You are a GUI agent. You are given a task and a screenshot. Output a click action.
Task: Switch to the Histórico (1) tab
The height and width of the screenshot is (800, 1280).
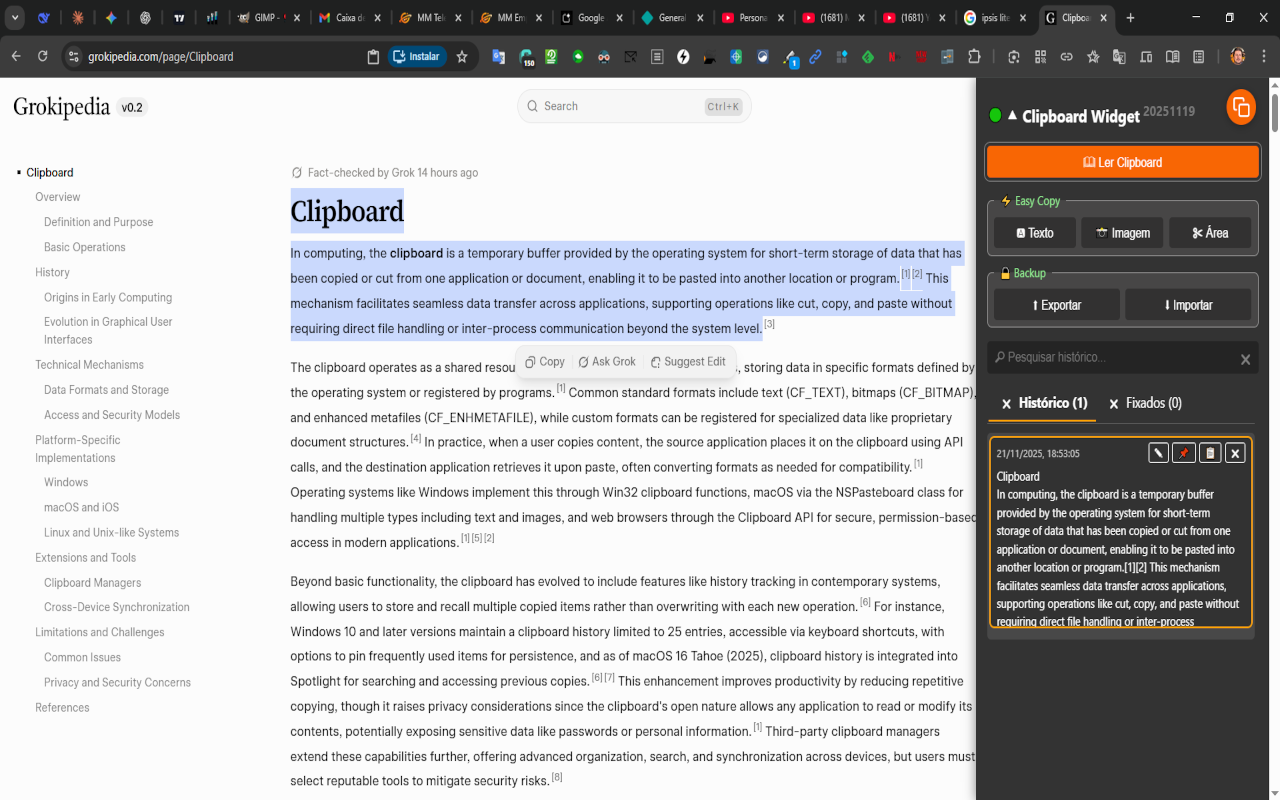coord(1043,403)
